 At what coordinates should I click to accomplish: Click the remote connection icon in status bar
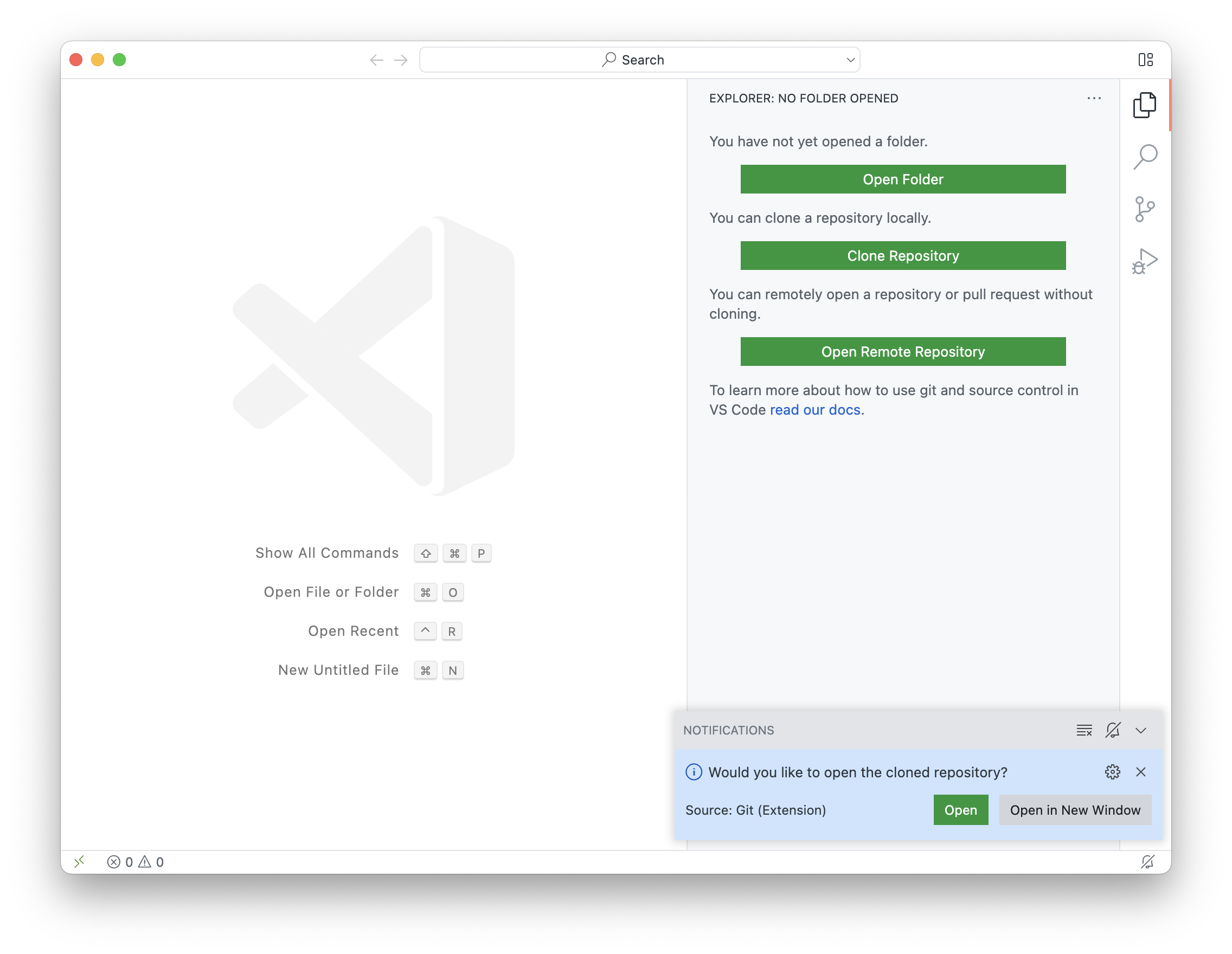(x=80, y=861)
